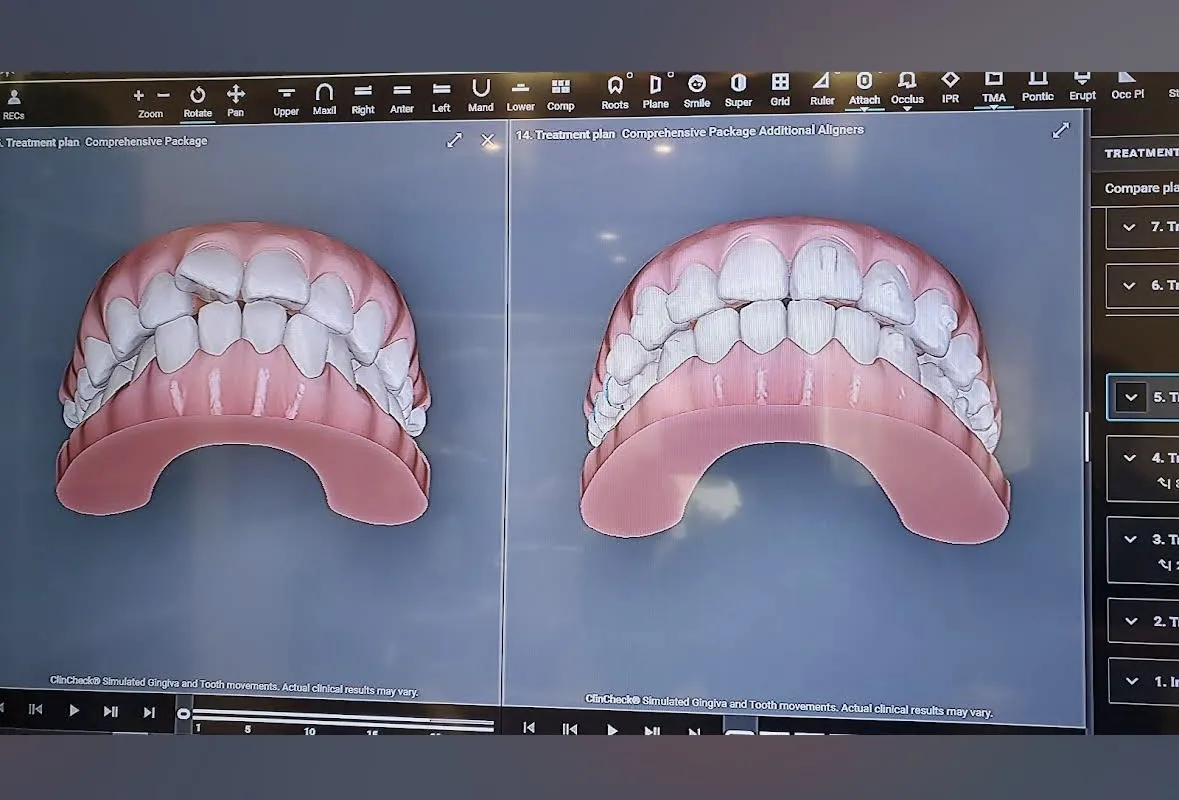The height and width of the screenshot is (800, 1179).
Task: Toggle Superimposition view
Action: point(738,88)
